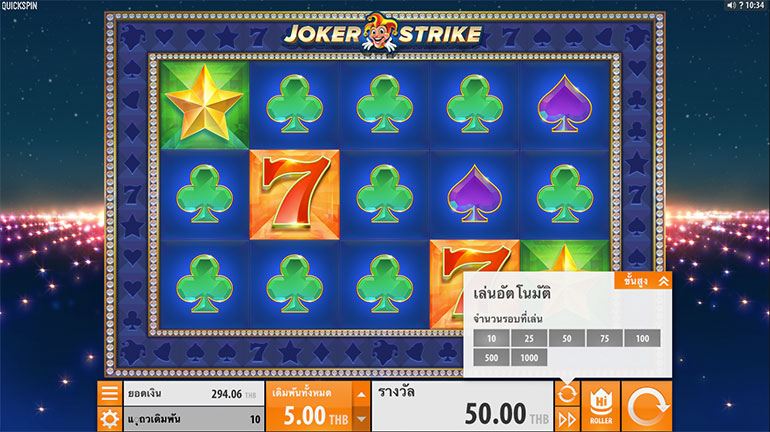Activate the Hi Roller feature
770x432 pixels.
tap(601, 406)
